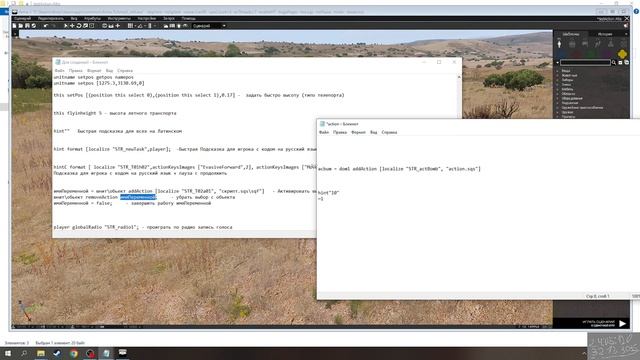The image size is (640, 360).
Task: Open the Запуск menu in editor
Action: tap(169, 18)
